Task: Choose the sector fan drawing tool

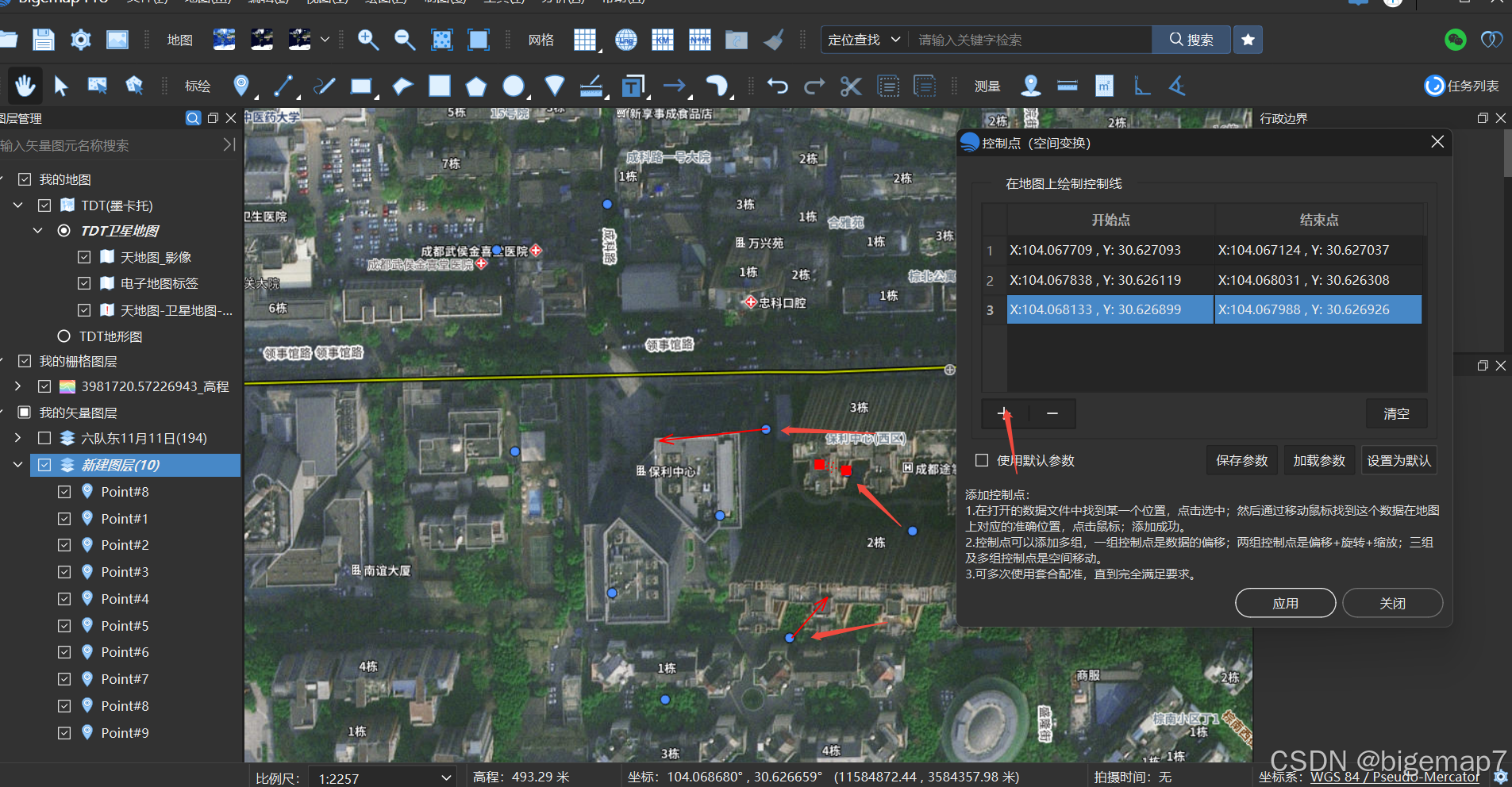Action: [555, 86]
